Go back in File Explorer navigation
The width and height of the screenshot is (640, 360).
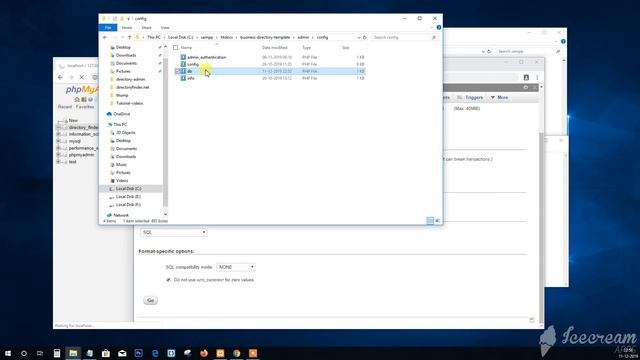[105, 37]
